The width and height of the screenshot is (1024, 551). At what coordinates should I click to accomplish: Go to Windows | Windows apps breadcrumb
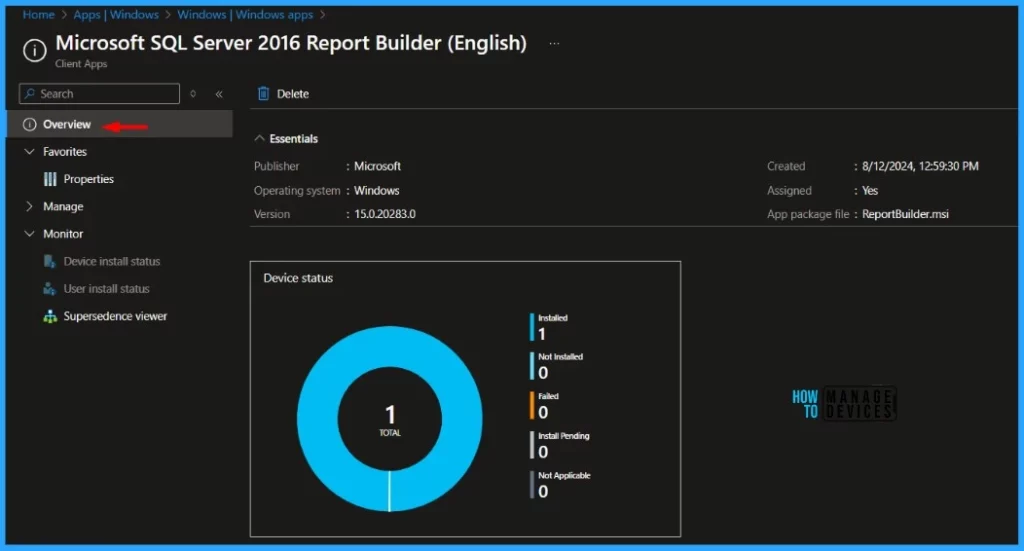tap(245, 14)
